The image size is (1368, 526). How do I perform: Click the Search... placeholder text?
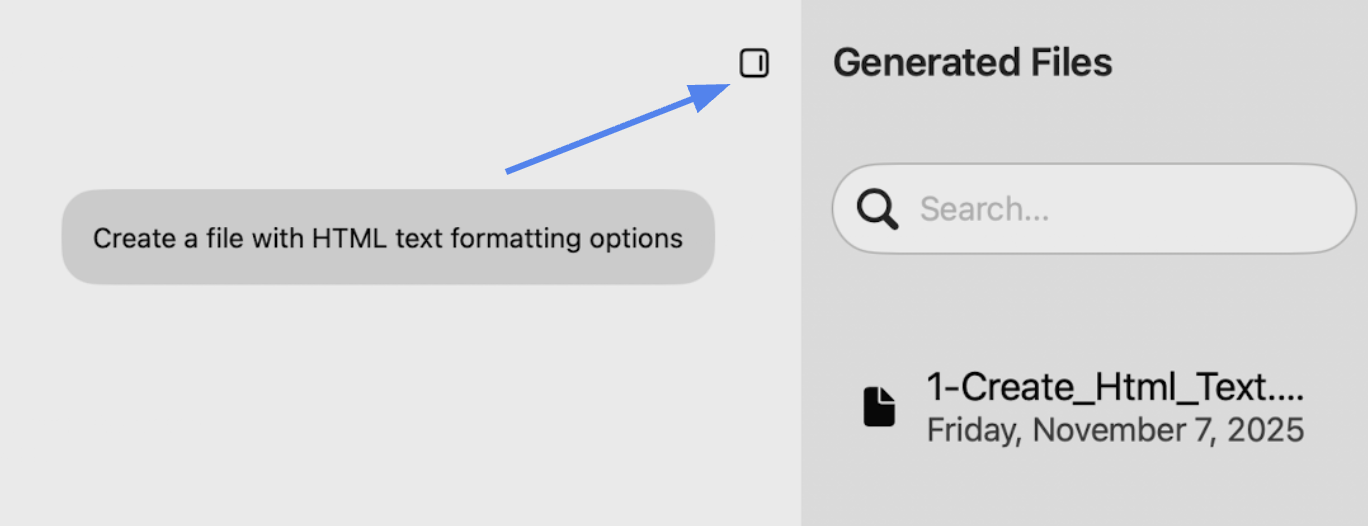pyautogui.click(x=985, y=209)
